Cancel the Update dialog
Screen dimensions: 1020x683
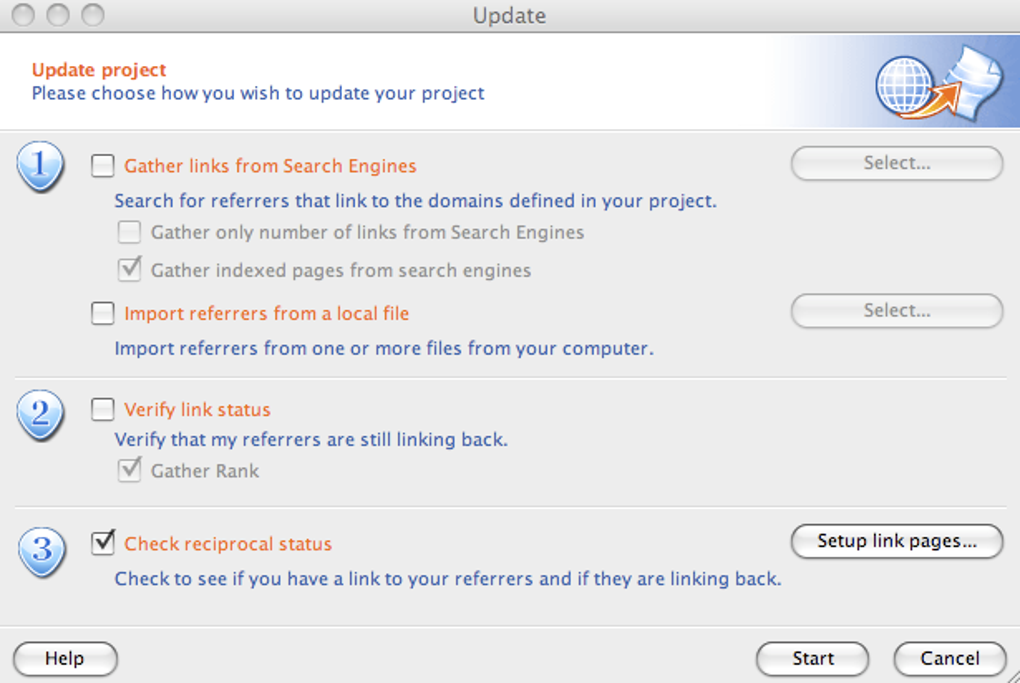coord(949,659)
